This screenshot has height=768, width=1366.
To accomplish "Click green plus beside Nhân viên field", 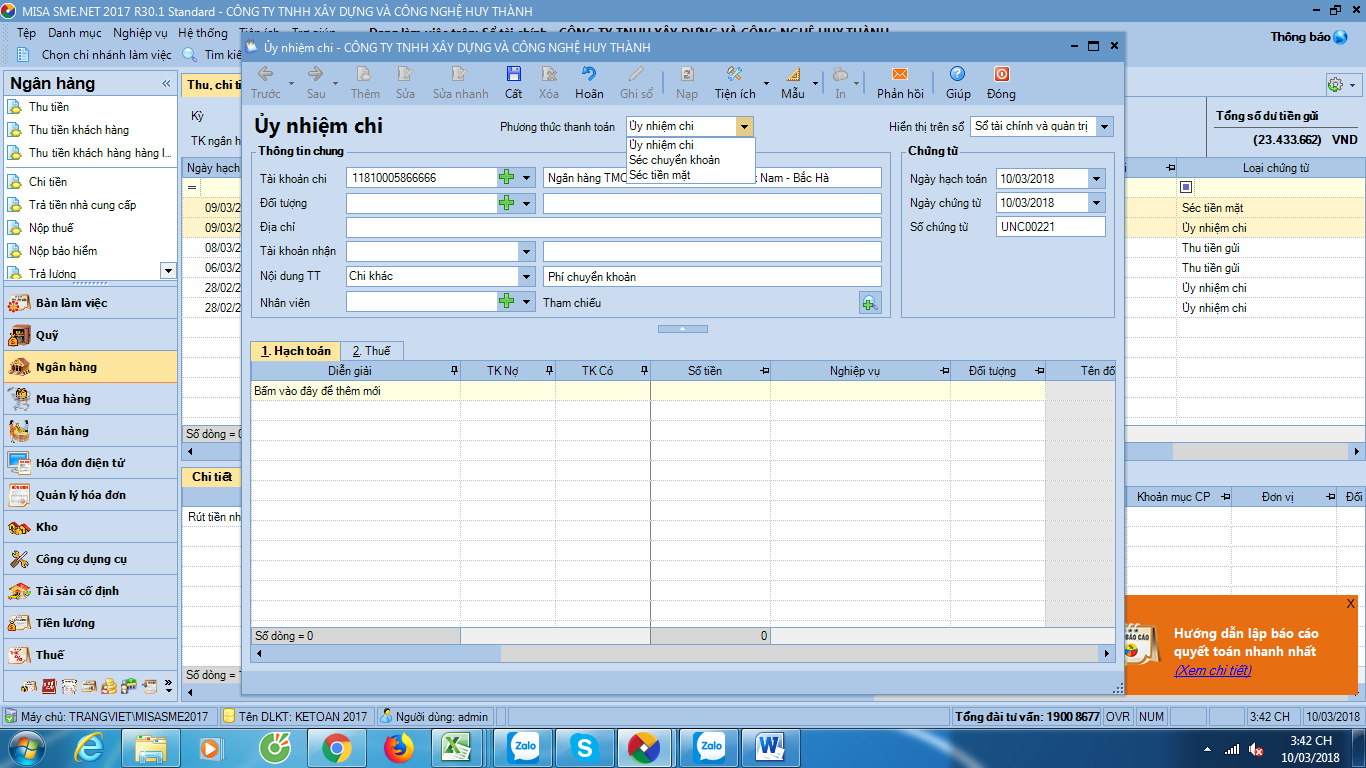I will [x=507, y=301].
